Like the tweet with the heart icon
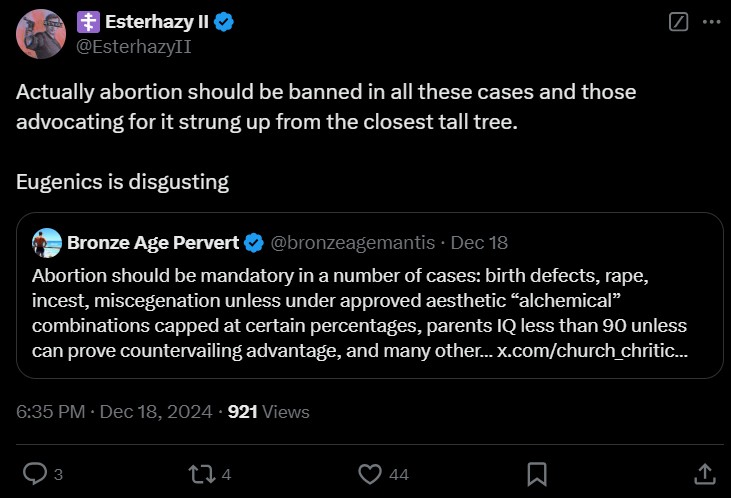731x498 pixels. pos(370,473)
